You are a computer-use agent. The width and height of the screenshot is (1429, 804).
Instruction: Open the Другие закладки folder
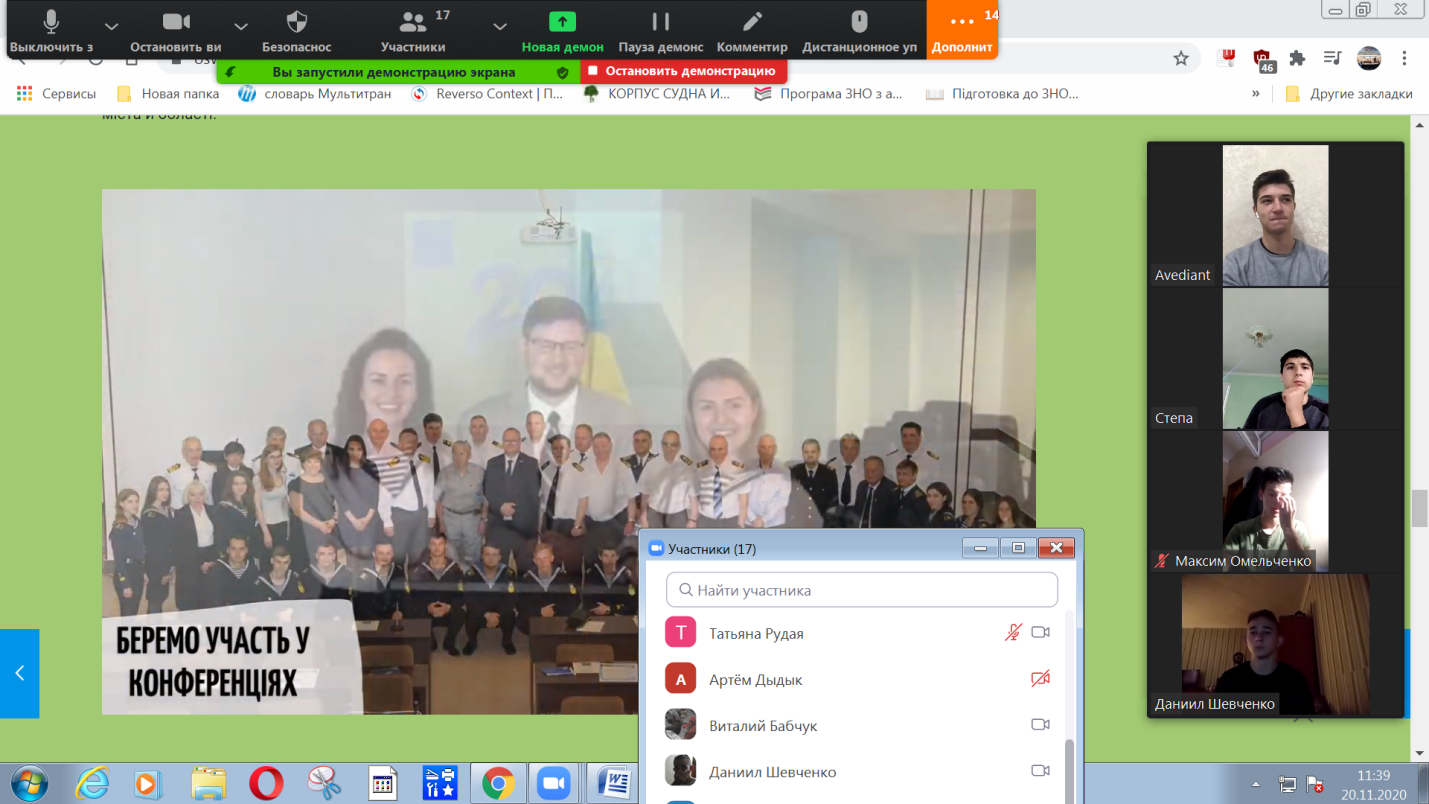coord(1349,94)
